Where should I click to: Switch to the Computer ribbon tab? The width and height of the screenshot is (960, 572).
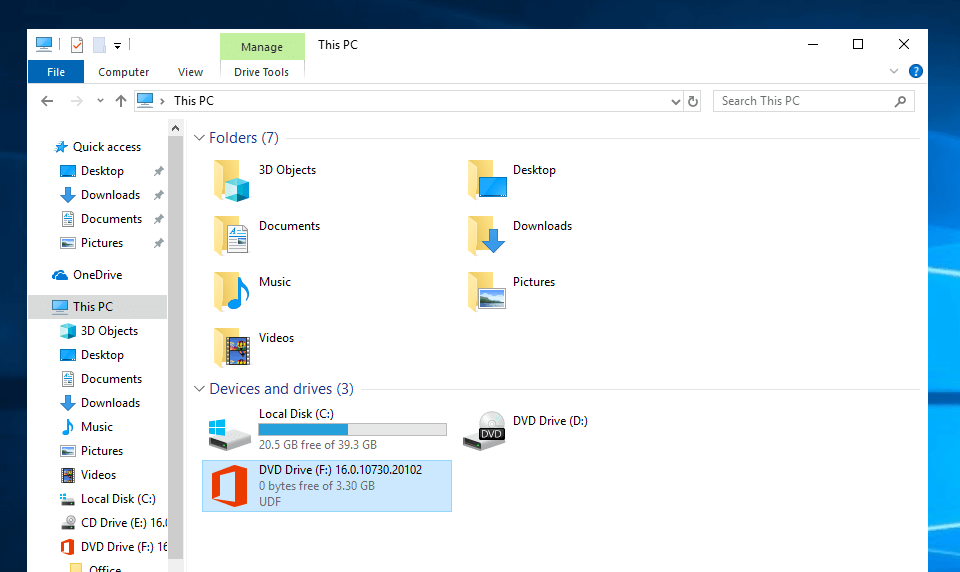click(124, 72)
